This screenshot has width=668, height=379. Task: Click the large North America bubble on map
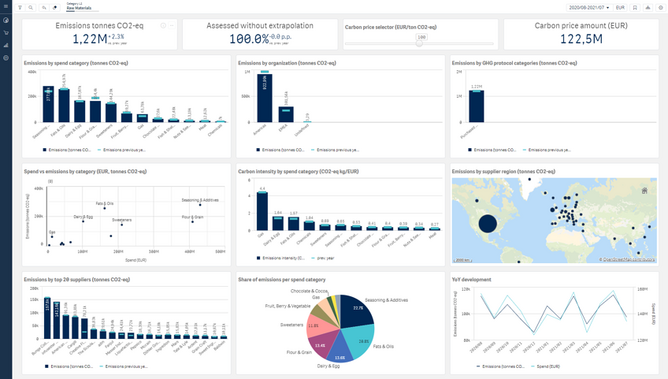point(488,224)
